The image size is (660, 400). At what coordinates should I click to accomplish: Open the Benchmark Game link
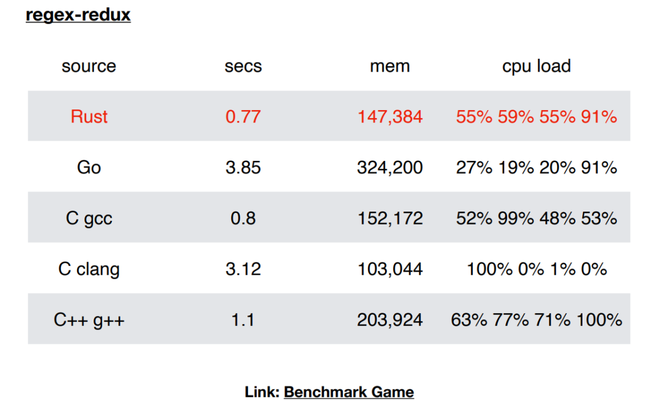pyautogui.click(x=349, y=392)
